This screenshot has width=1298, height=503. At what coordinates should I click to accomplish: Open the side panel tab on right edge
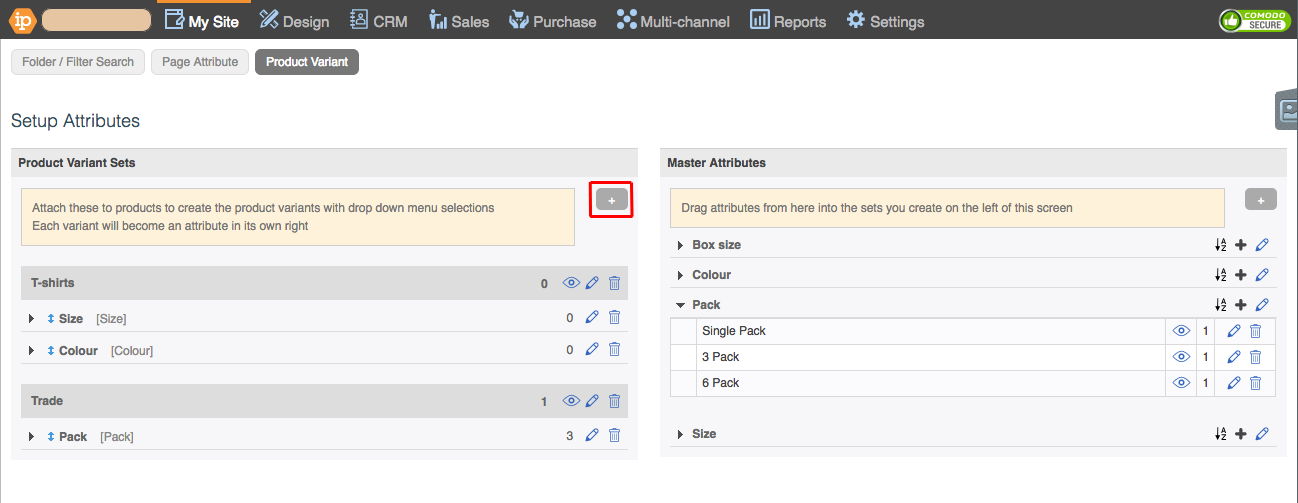(1288, 110)
